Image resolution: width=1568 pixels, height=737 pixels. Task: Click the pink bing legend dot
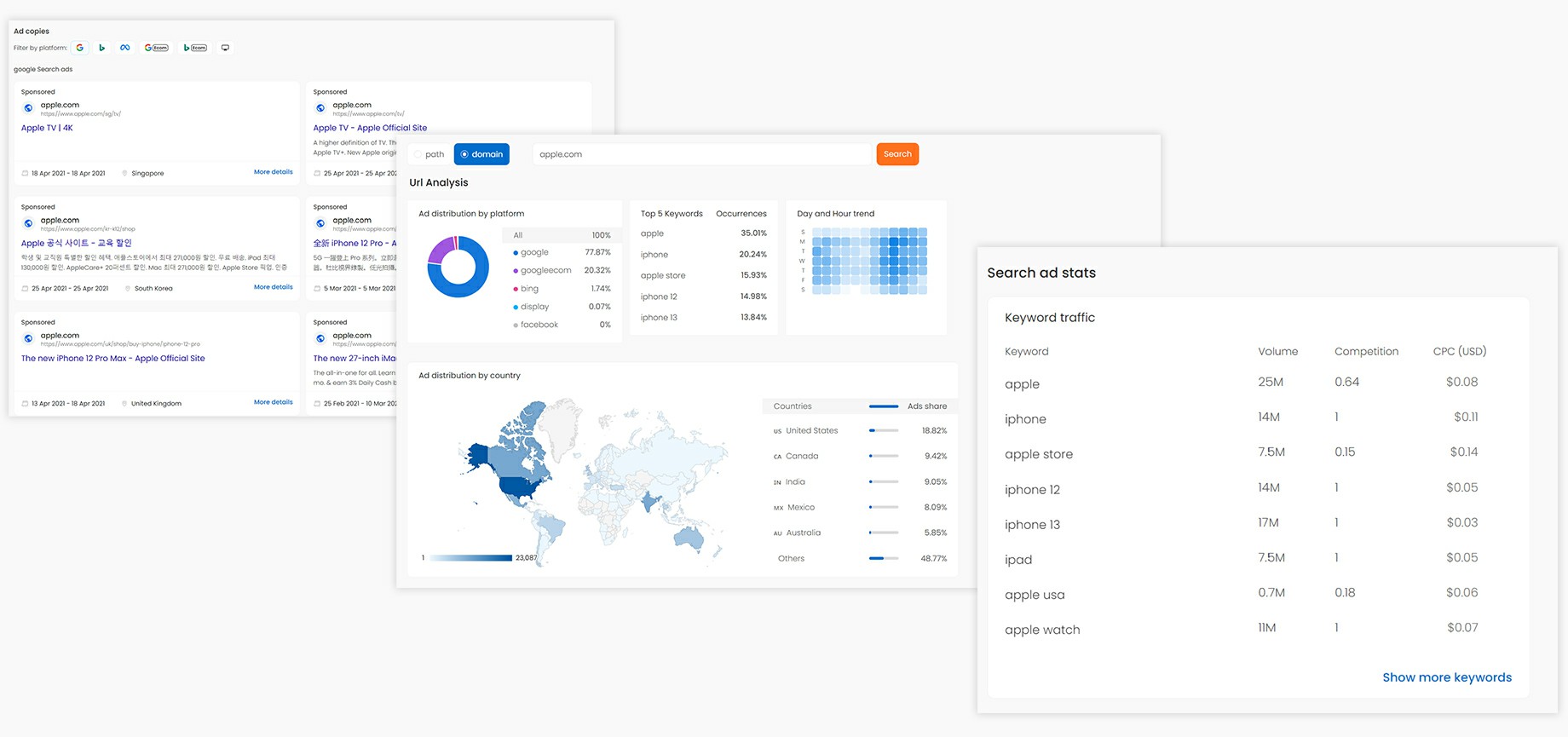pos(516,289)
